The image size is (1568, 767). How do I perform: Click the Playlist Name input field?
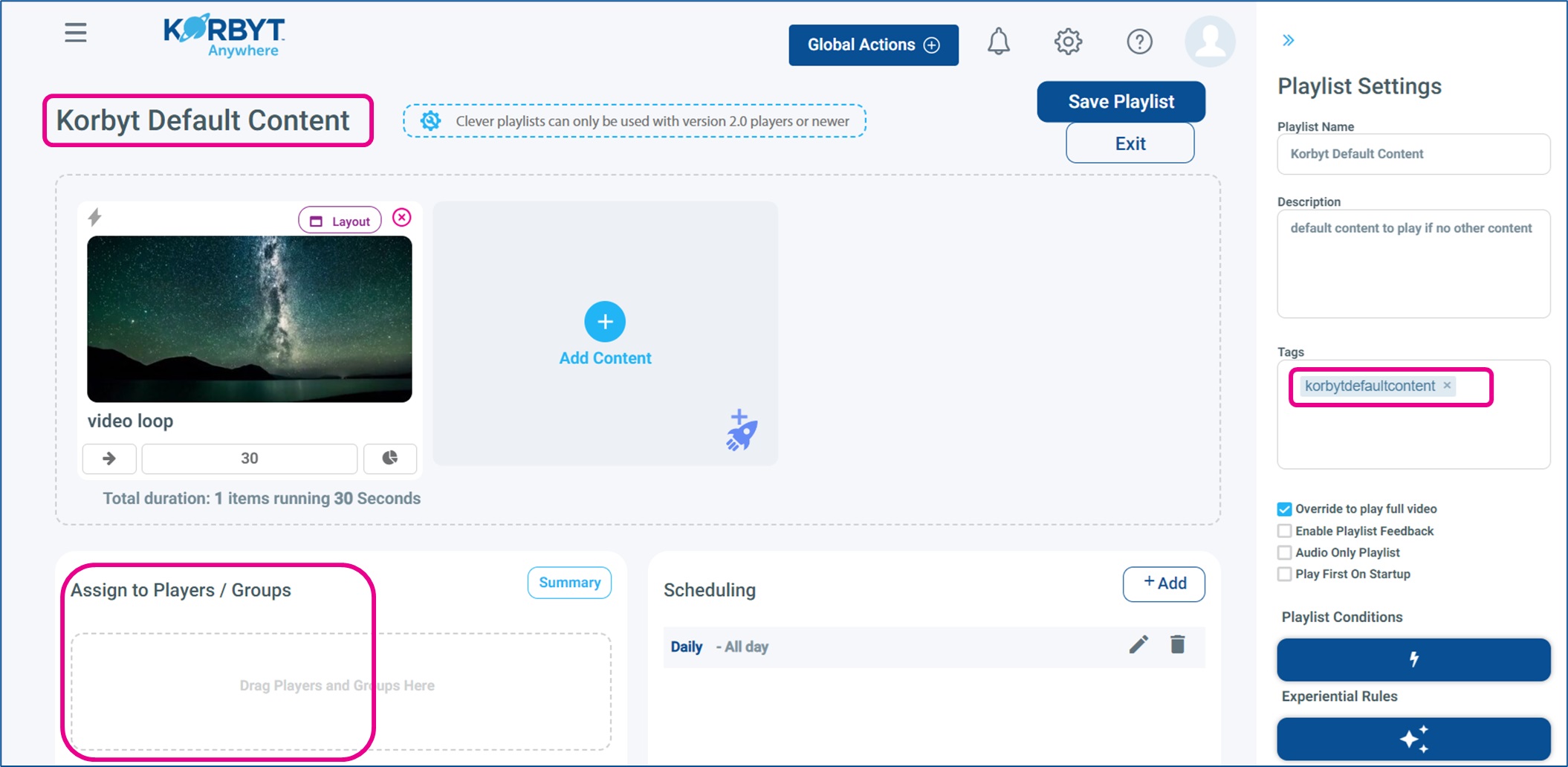[x=1413, y=154]
